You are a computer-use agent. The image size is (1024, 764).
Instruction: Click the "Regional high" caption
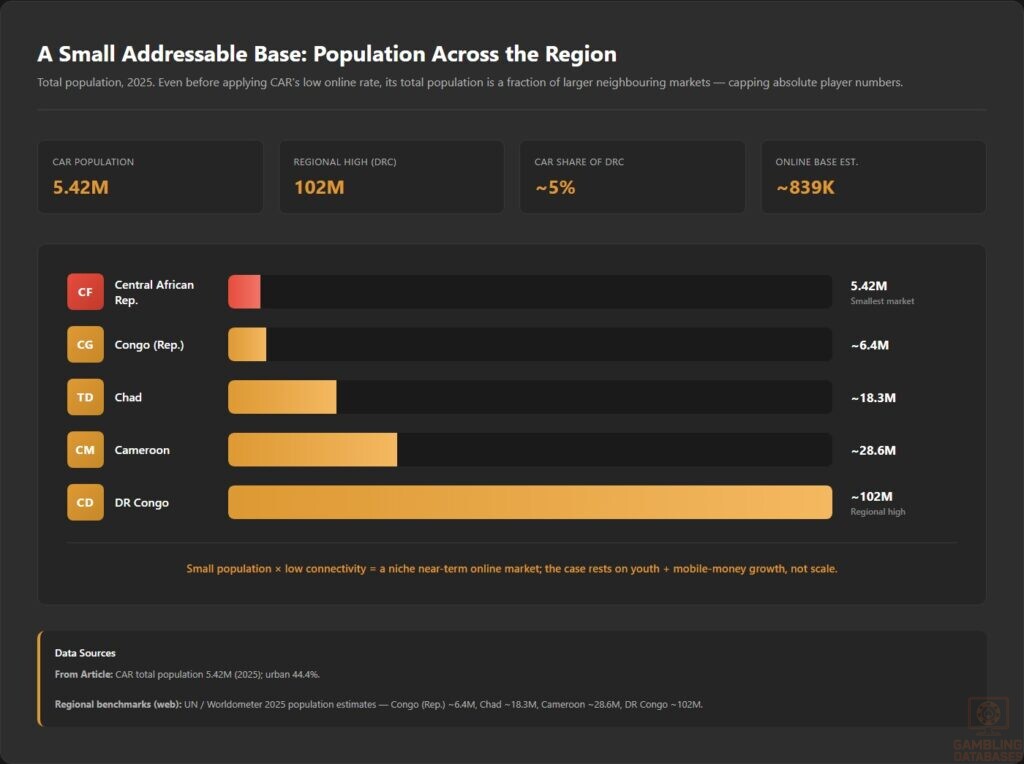878,512
